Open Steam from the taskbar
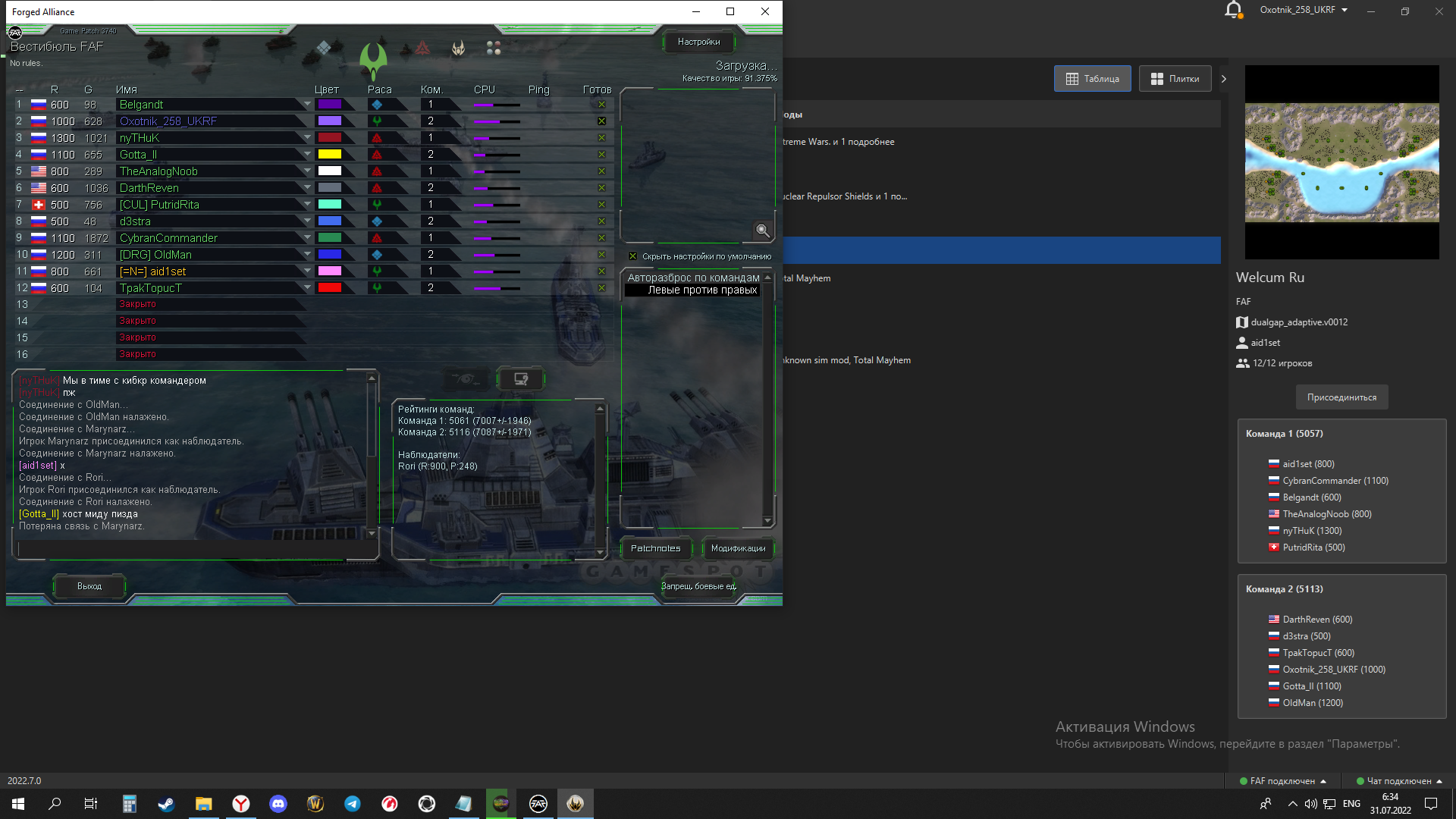 (x=166, y=804)
